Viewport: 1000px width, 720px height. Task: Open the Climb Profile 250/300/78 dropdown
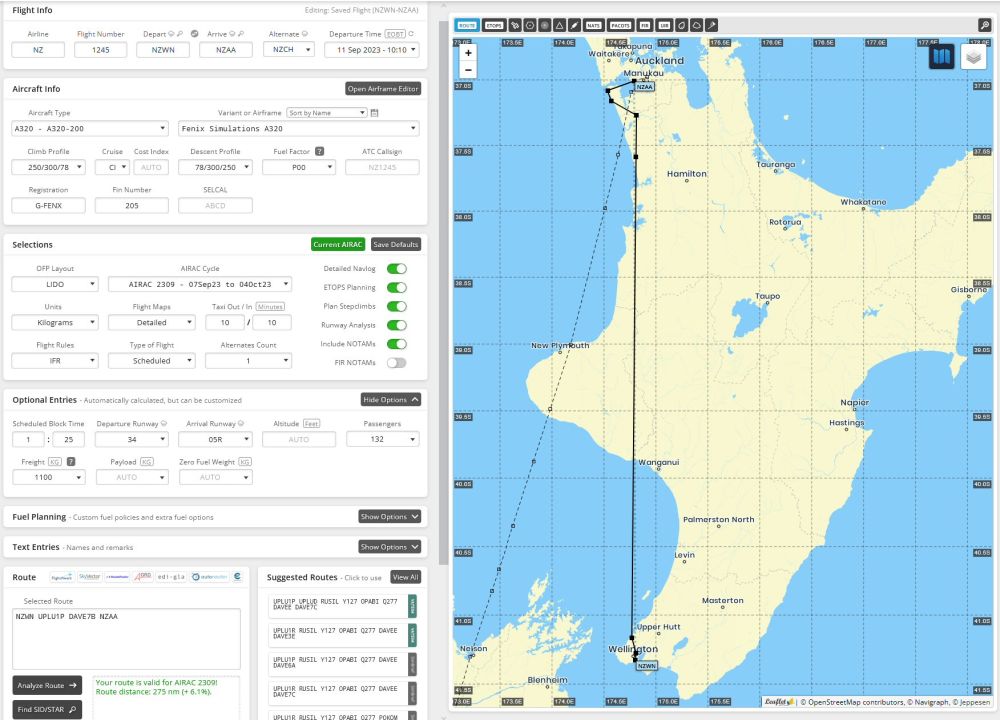[x=48, y=167]
